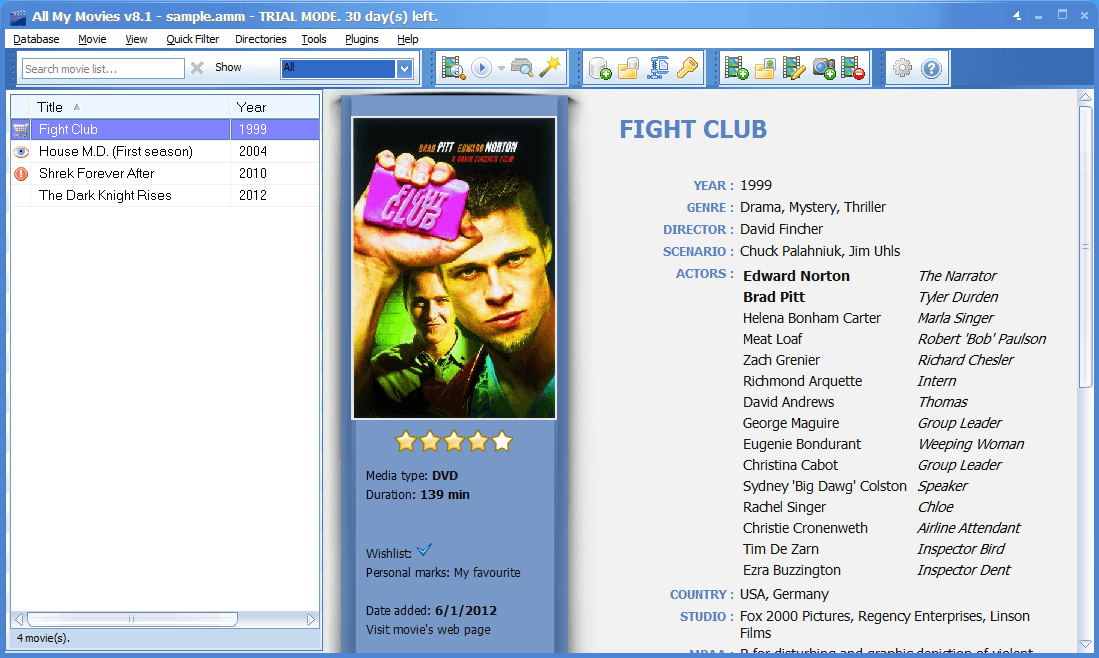
Task: Click the print preview icon
Action: [x=522, y=68]
